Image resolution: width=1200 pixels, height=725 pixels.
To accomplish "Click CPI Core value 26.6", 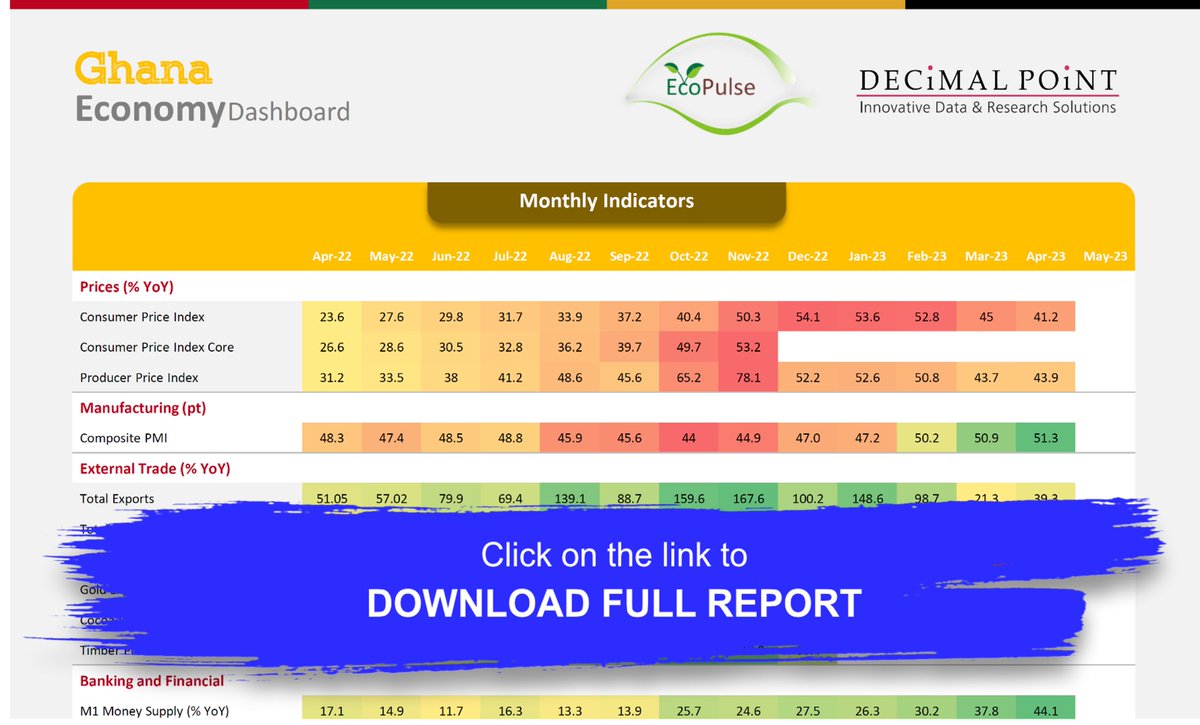I will point(332,347).
